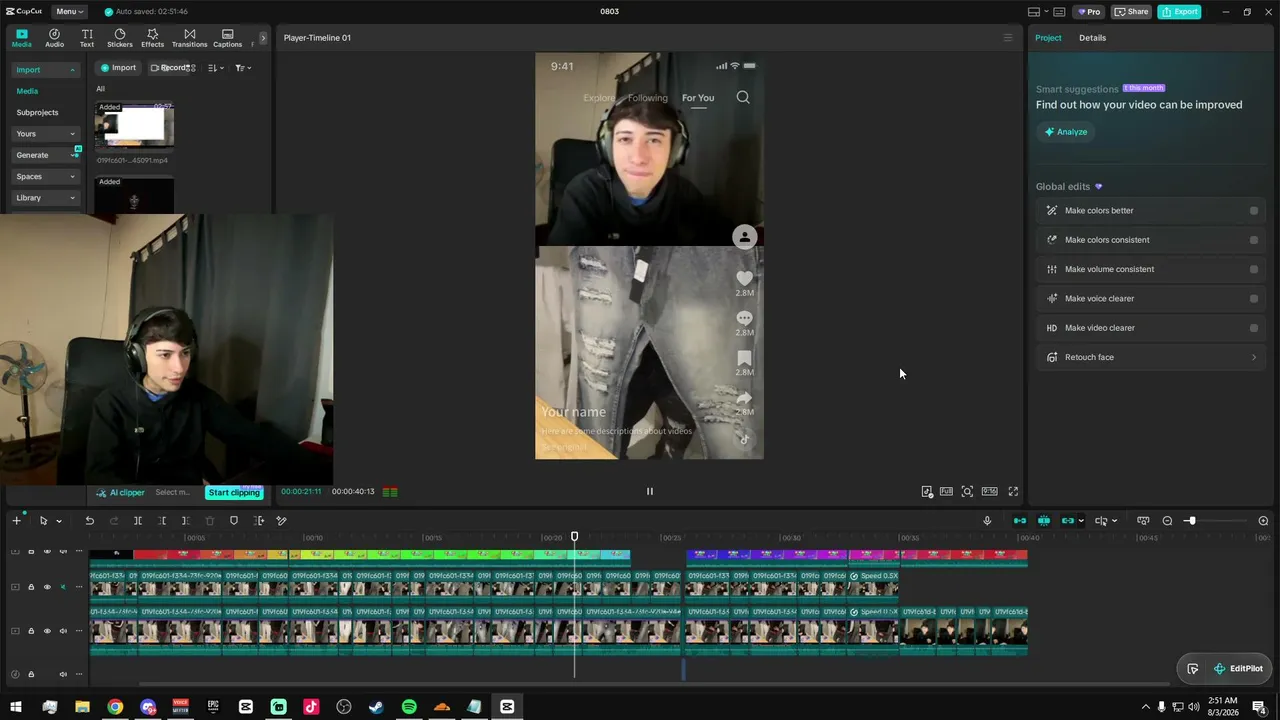Collapse the Import section in the sidebar

(x=72, y=70)
